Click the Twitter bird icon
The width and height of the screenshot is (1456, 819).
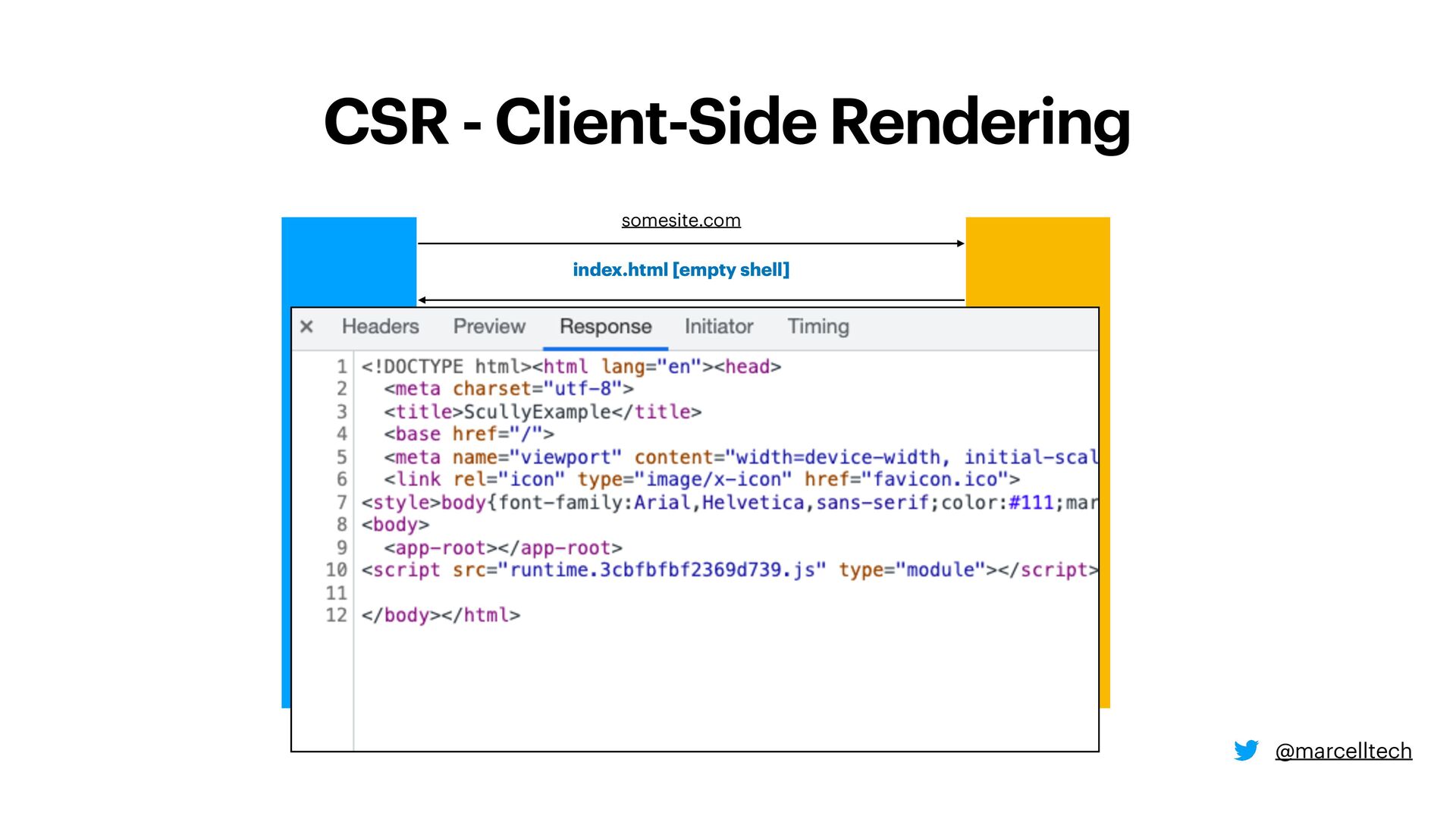pyautogui.click(x=1246, y=751)
